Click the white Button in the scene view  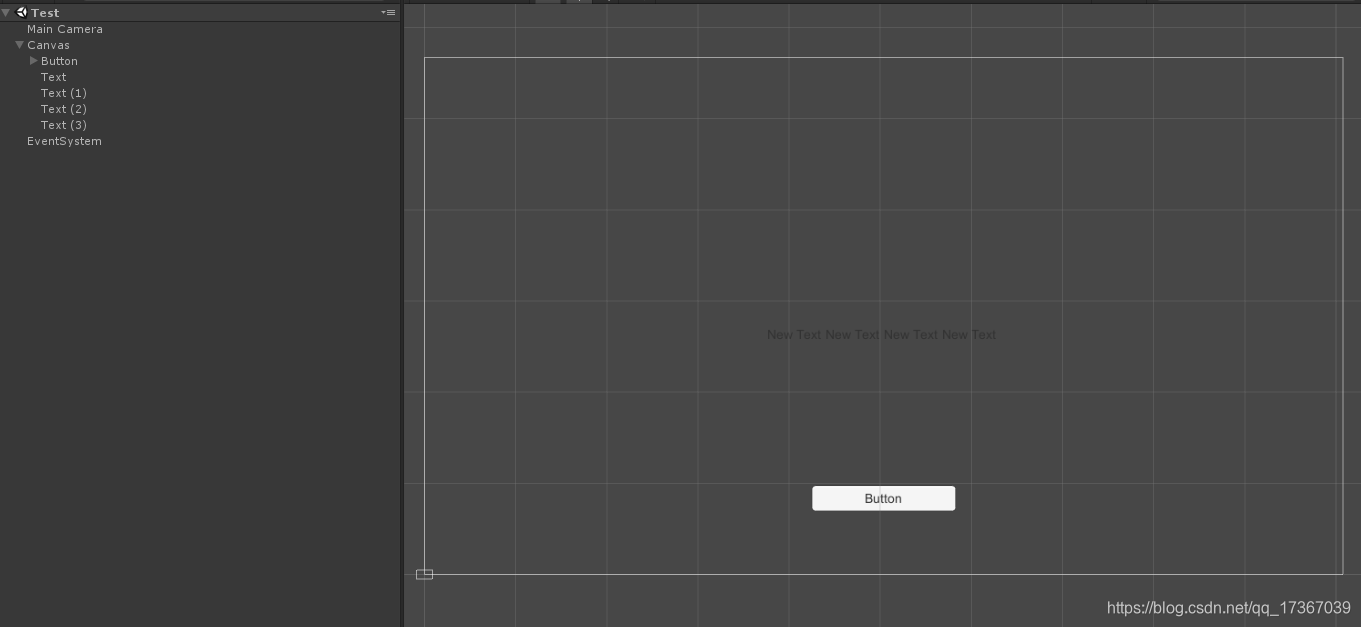pyautogui.click(x=883, y=498)
